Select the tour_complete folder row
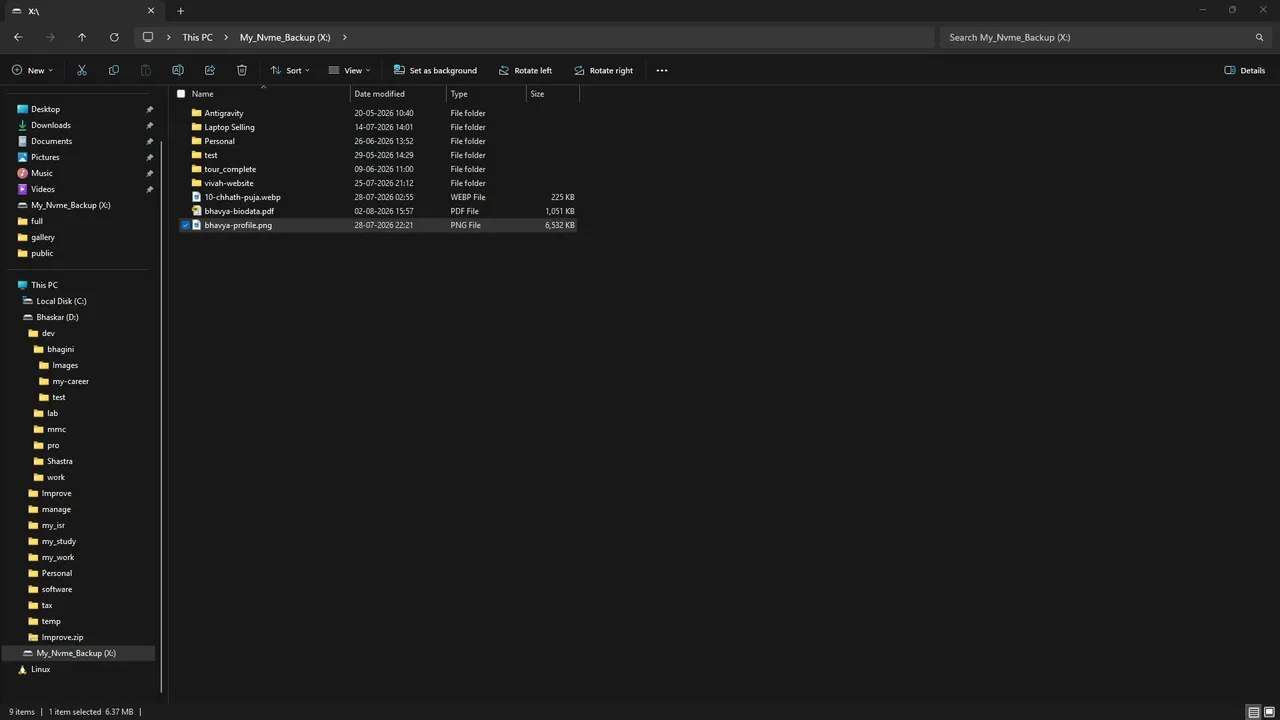 (x=376, y=169)
